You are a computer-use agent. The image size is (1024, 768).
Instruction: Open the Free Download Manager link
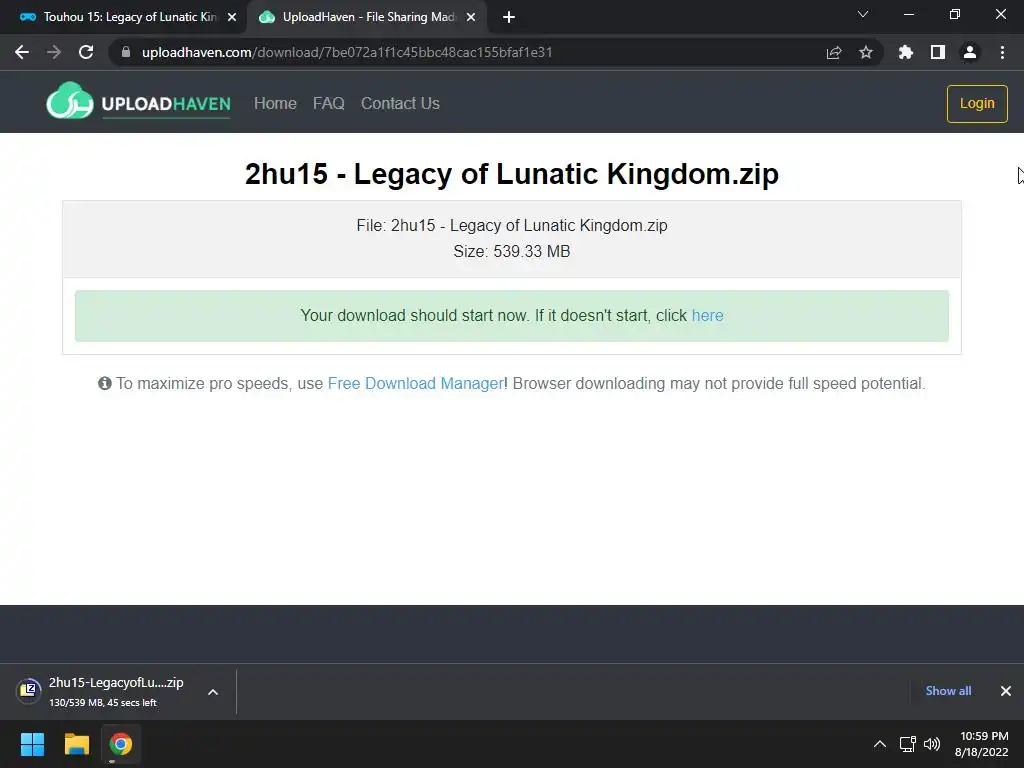tap(415, 383)
